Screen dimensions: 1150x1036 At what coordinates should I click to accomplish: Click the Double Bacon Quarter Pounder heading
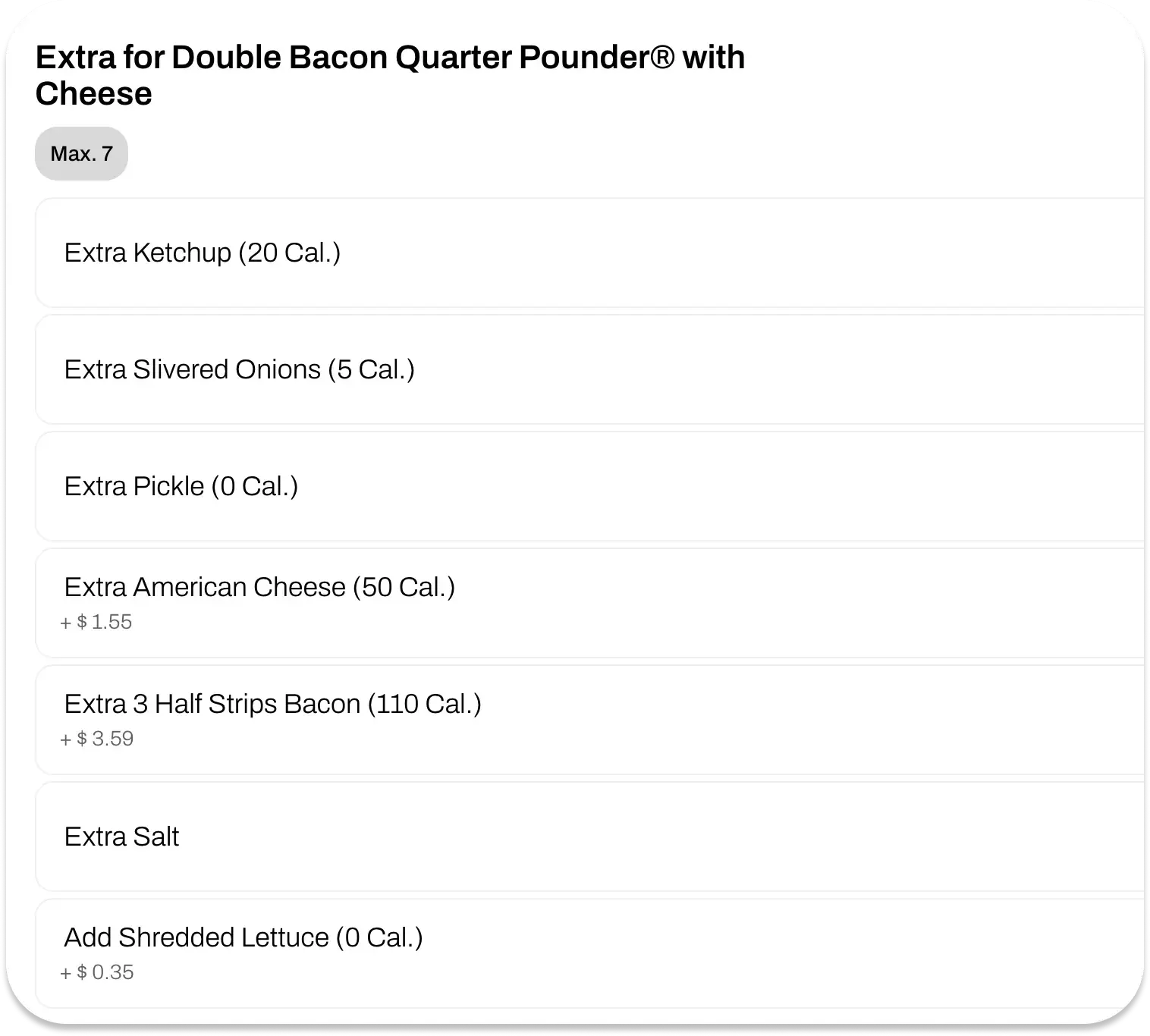(x=390, y=58)
